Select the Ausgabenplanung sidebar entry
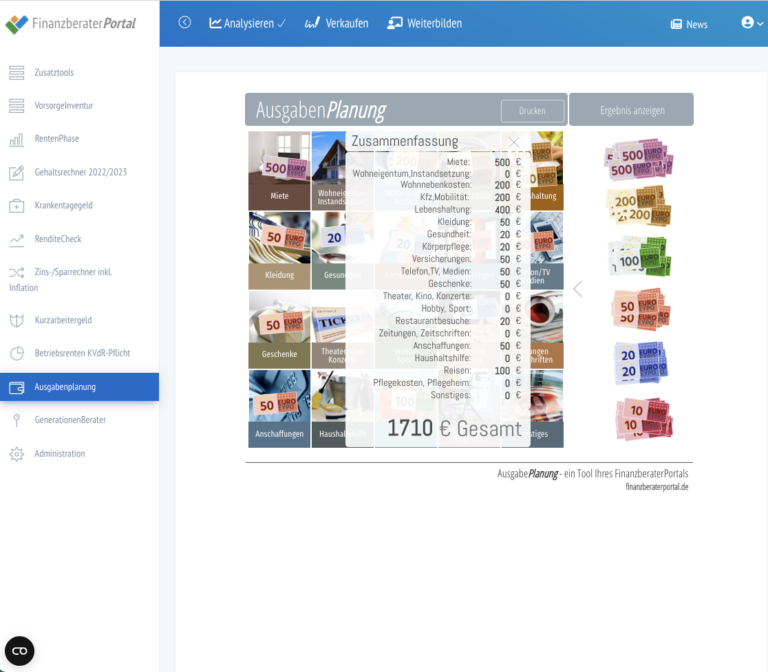 click(79, 387)
